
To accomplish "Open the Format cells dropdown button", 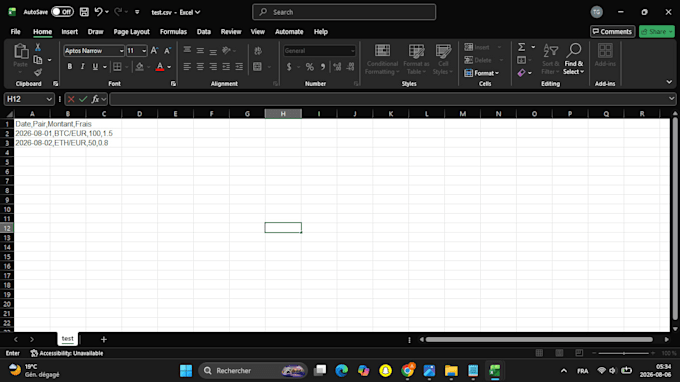I will (482, 73).
